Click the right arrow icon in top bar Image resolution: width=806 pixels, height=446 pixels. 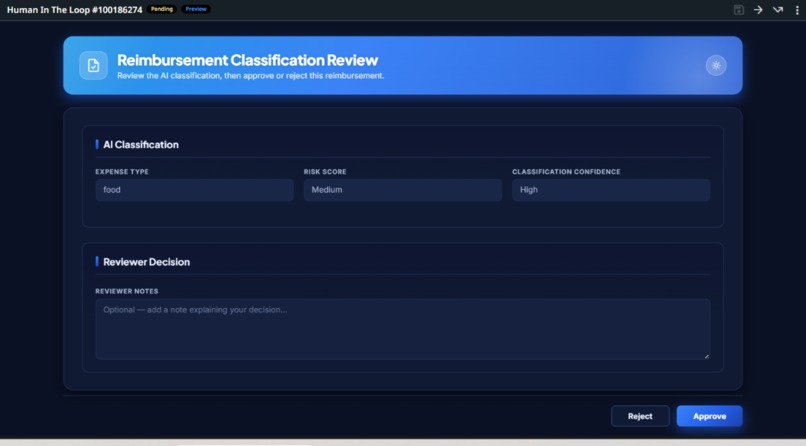tap(758, 10)
